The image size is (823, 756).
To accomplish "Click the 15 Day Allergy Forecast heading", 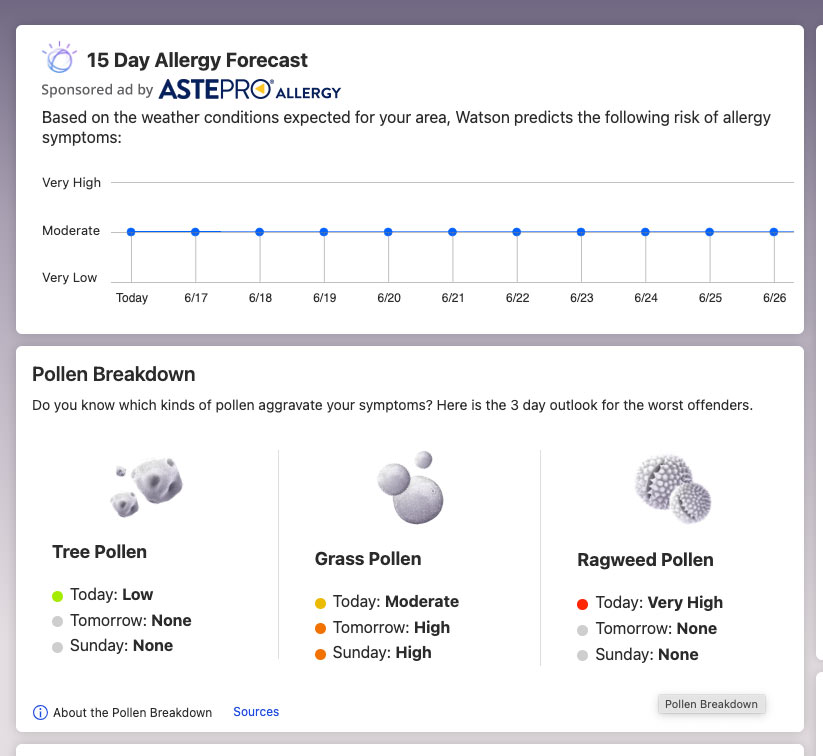I will click(x=197, y=60).
